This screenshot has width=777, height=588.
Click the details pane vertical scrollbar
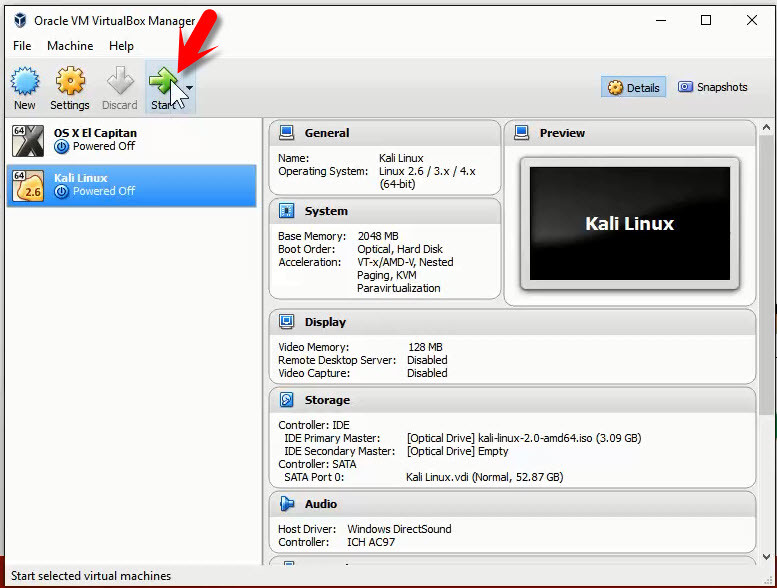pos(766,275)
